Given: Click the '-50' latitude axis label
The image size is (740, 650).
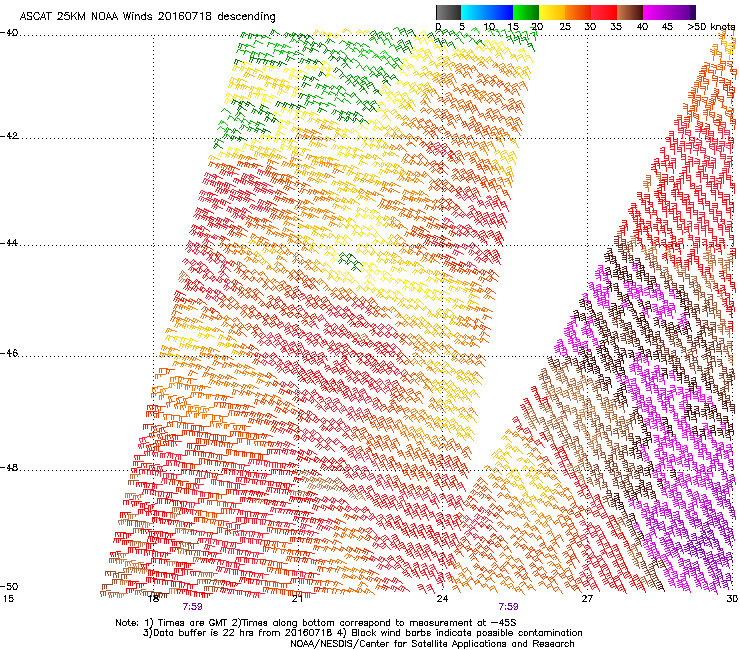Looking at the screenshot, I should [x=9, y=586].
